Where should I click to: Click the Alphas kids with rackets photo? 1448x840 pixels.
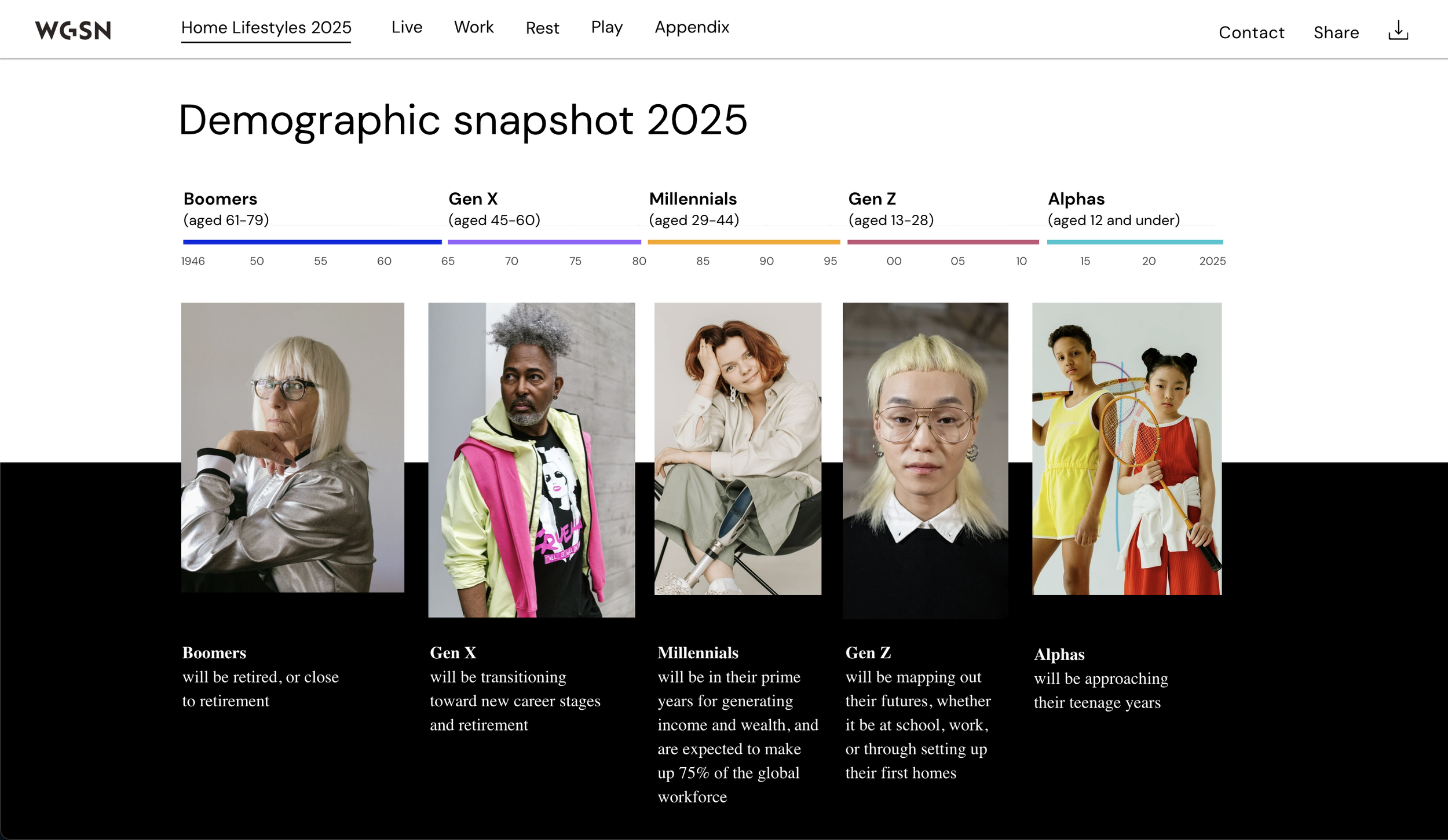(1127, 448)
